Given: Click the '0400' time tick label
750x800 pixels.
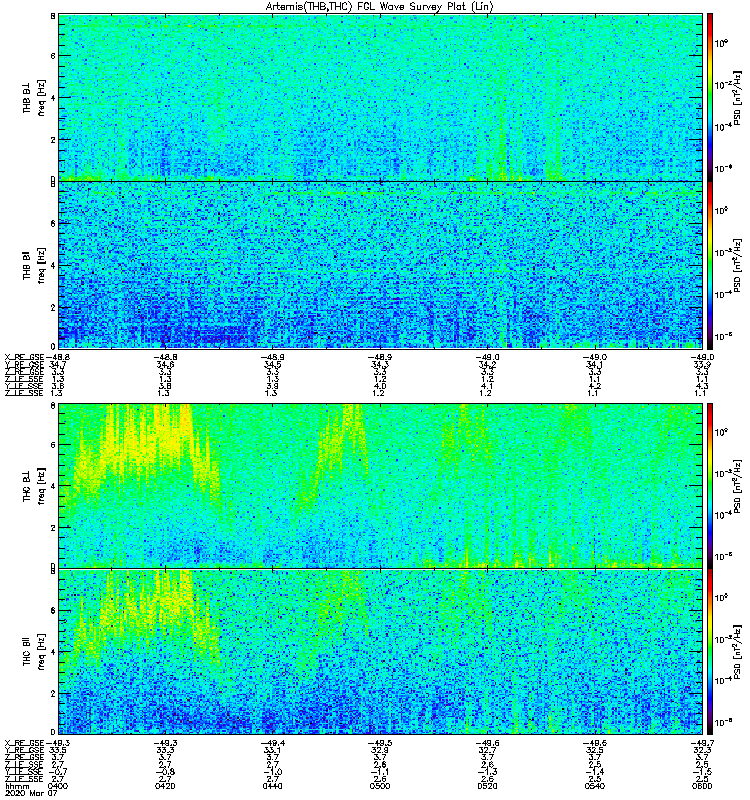Looking at the screenshot, I should tap(58, 786).
